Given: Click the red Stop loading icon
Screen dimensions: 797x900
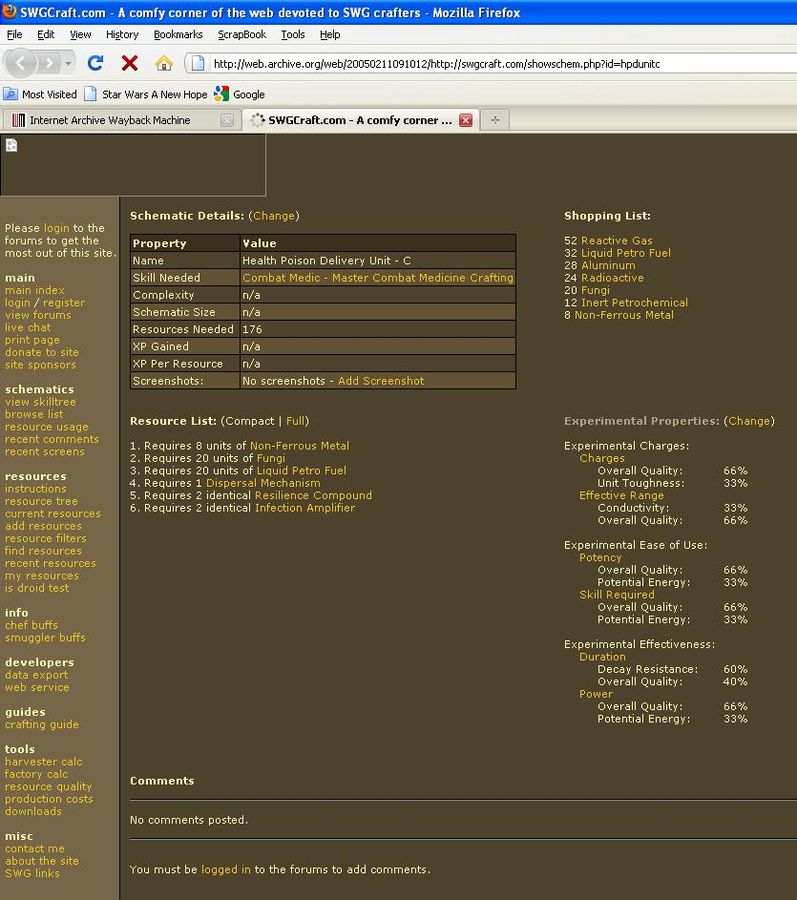Looking at the screenshot, I should pyautogui.click(x=129, y=63).
